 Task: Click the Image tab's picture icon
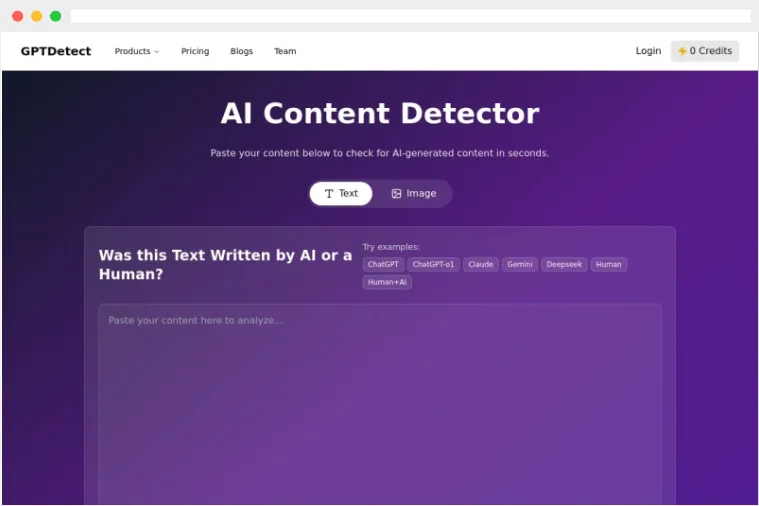coord(396,193)
